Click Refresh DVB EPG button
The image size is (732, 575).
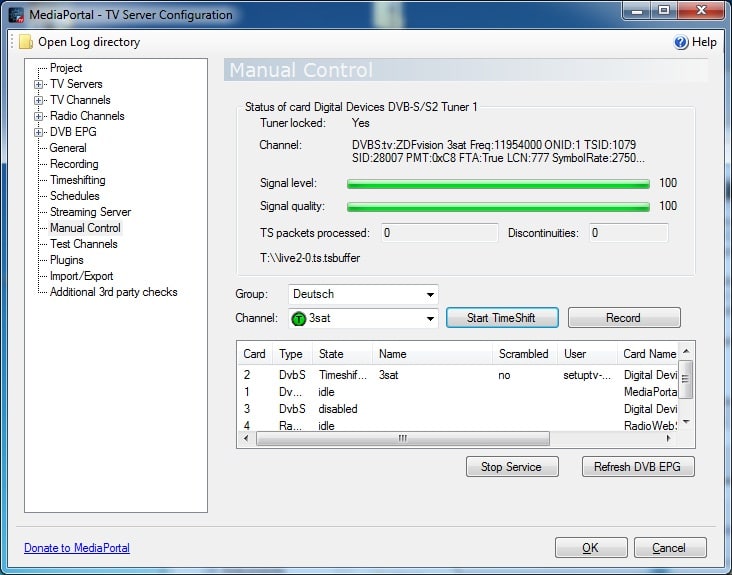[x=638, y=467]
